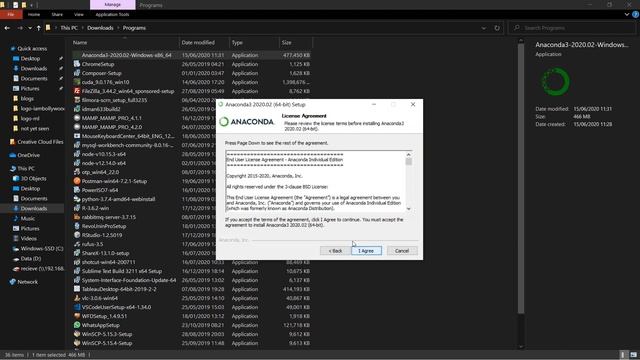Click the Back navigation arrow in Explorer
This screenshot has width=640, height=360.
tap(7, 28)
